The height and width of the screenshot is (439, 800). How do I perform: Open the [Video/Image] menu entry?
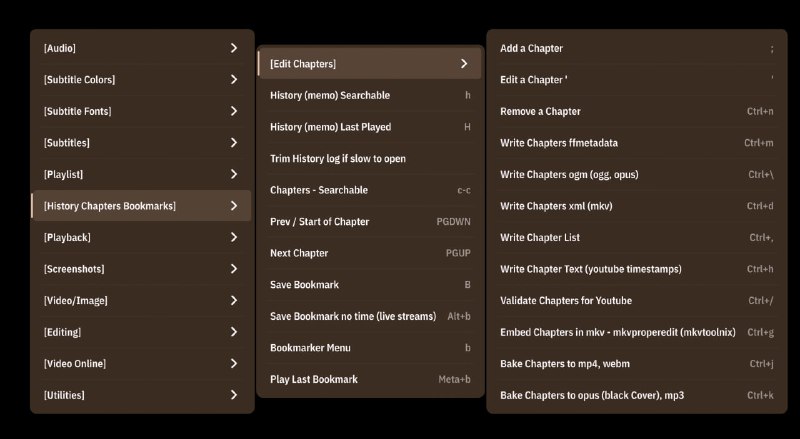pyautogui.click(x=141, y=301)
